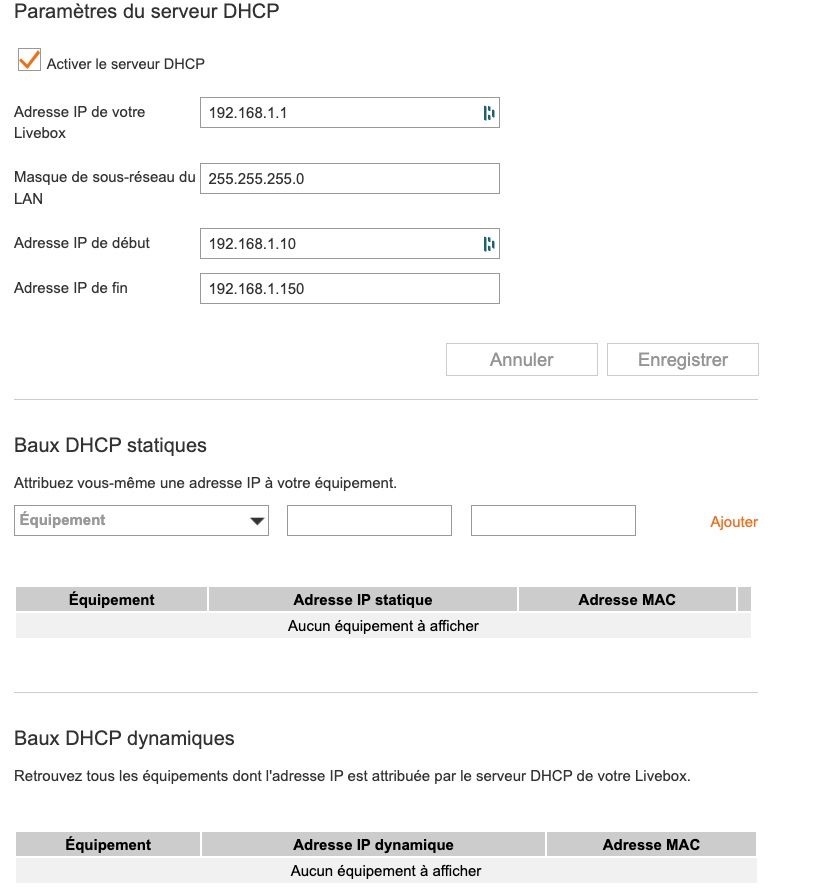This screenshot has width=832, height=894.
Task: Click the Ajouter link to add a static lease
Action: click(734, 520)
